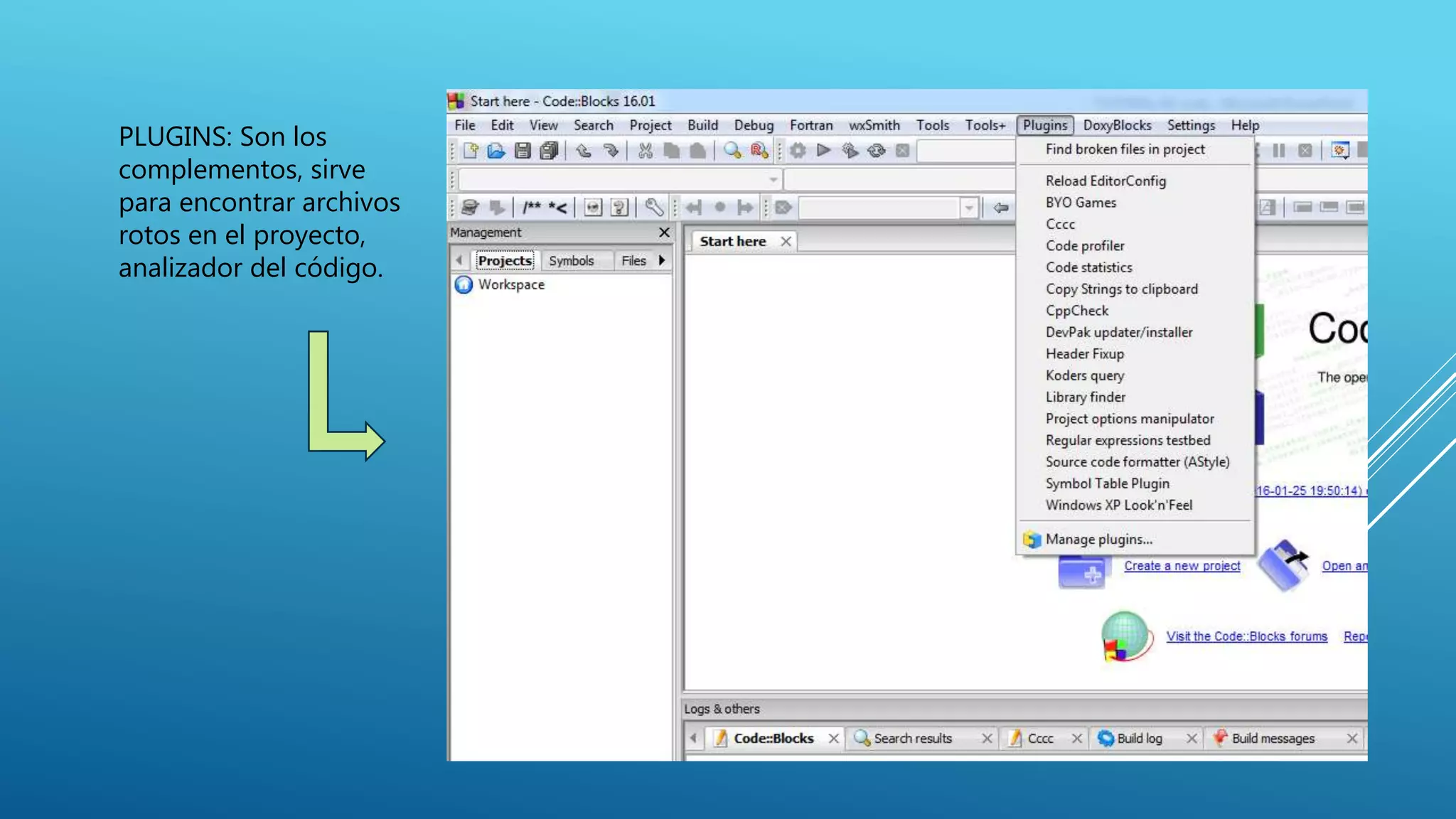Click the Build and run icon
Screen dimensions: 1456x819
[850, 150]
